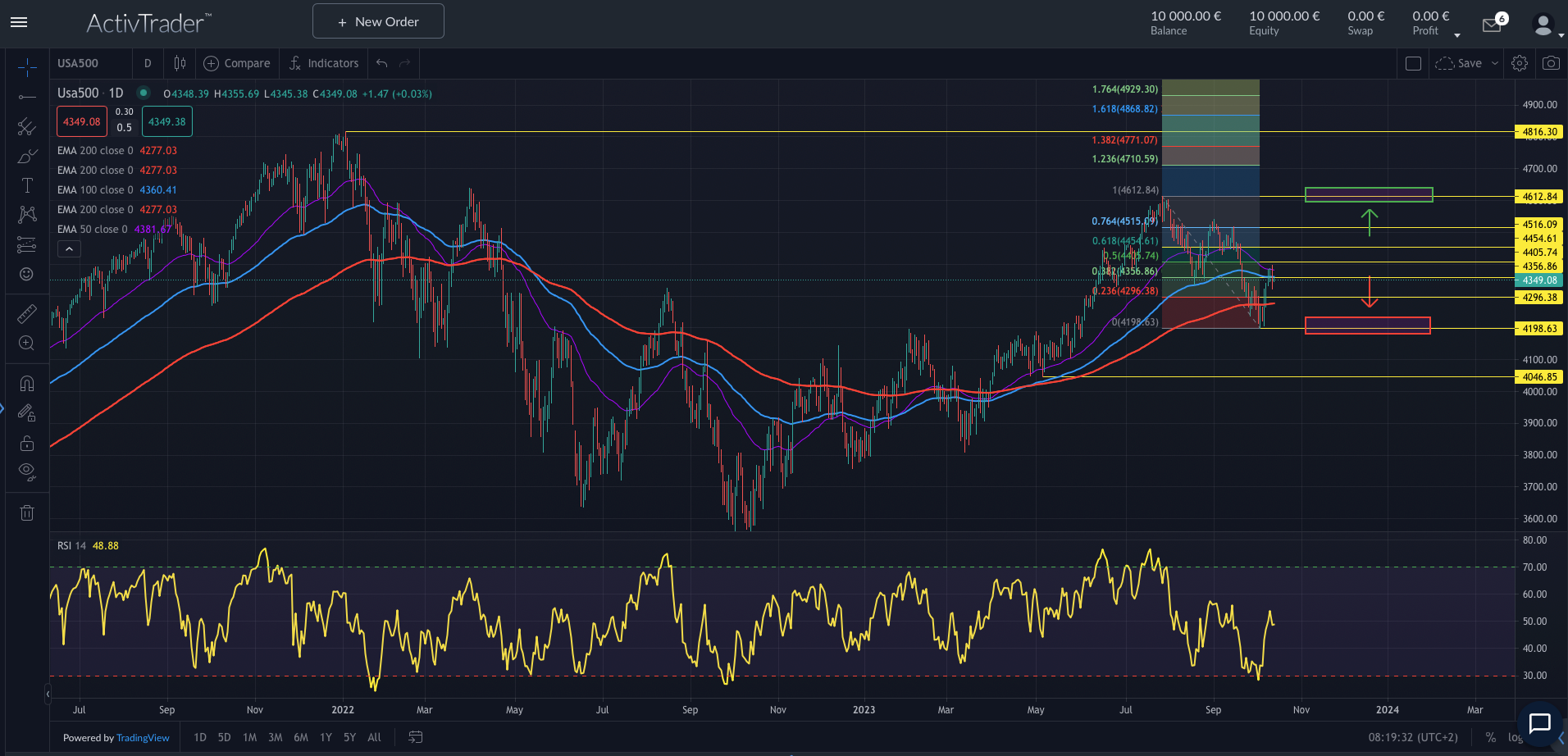Remove drawings using the trash icon
The image size is (1568, 756).
27,511
